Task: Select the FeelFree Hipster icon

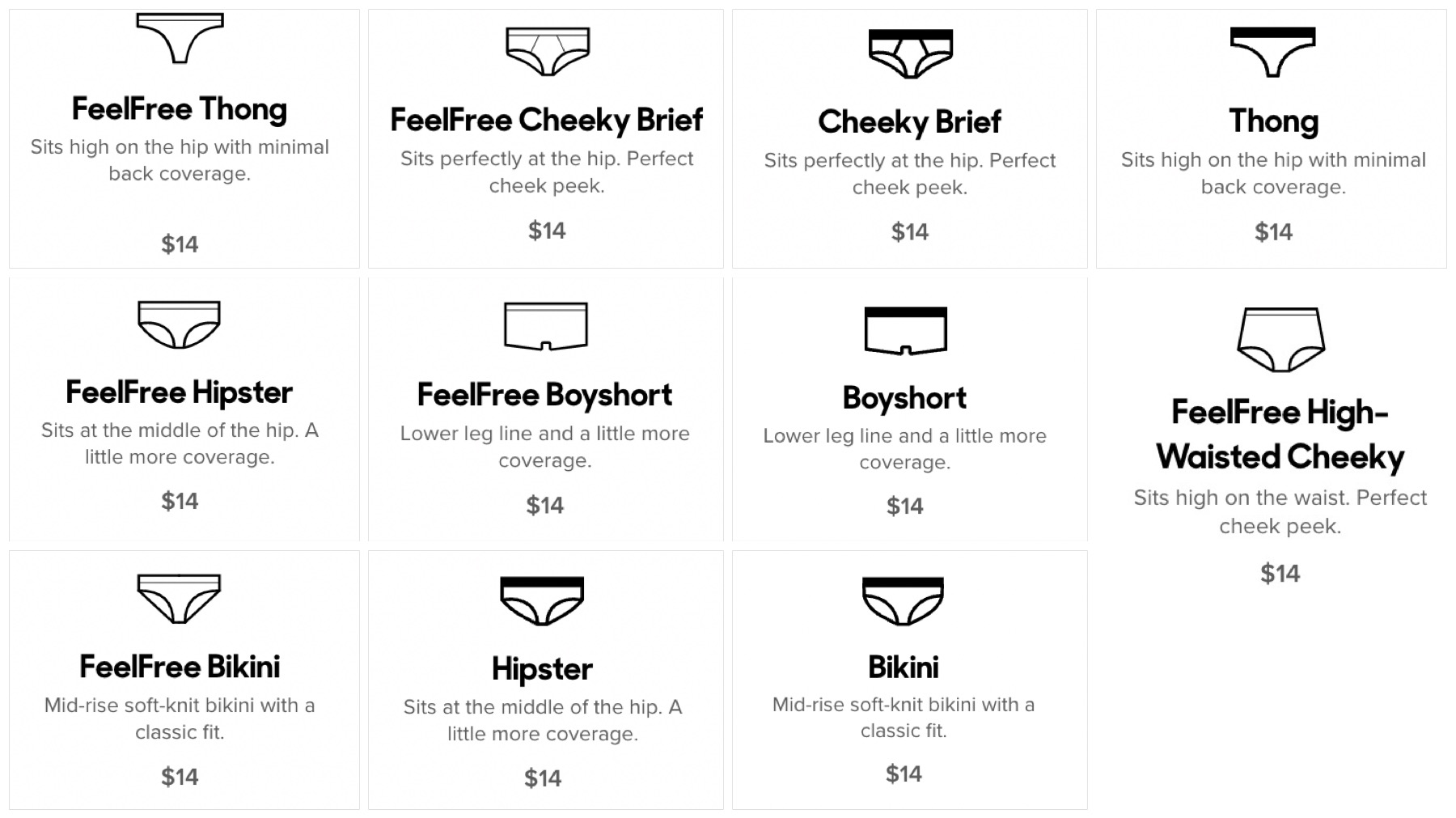Action: (179, 324)
